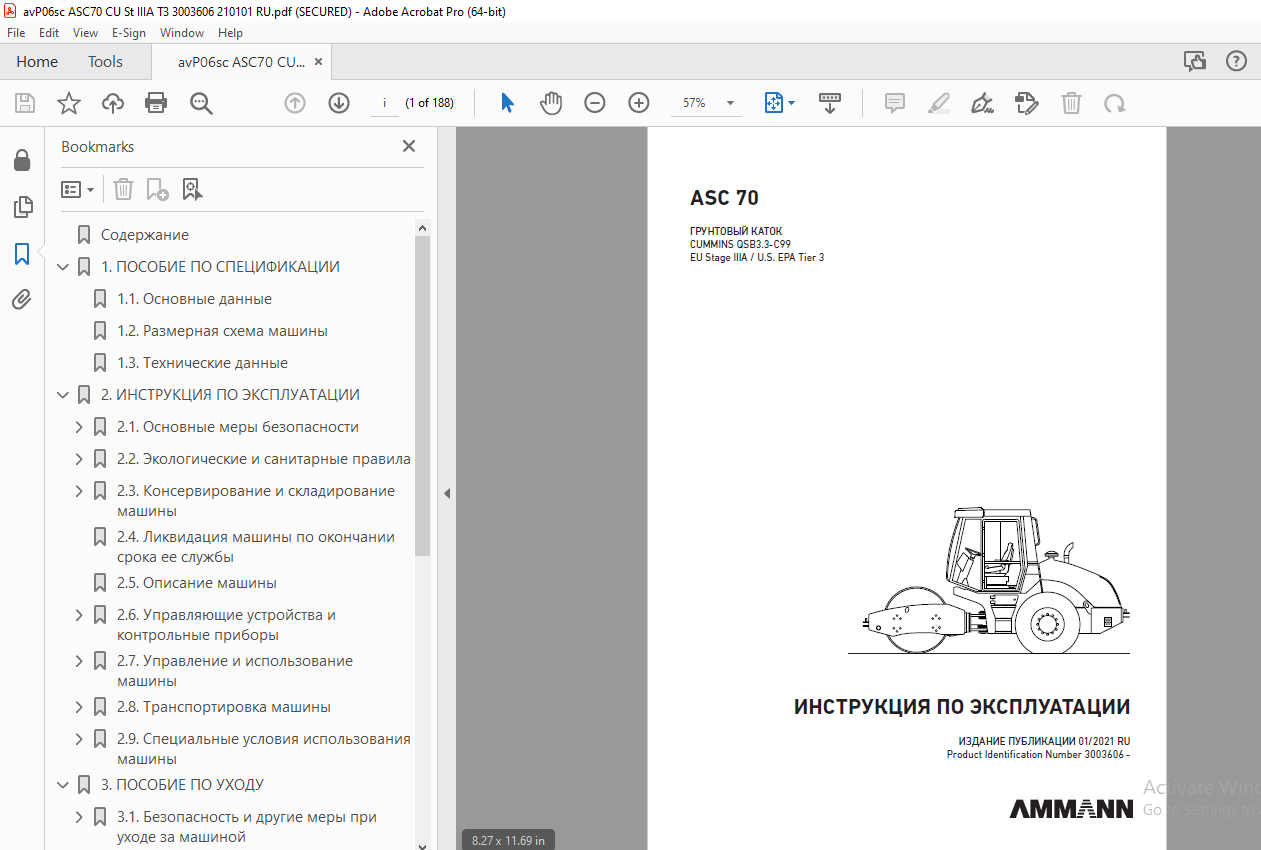Open the Edit menu

click(x=49, y=33)
